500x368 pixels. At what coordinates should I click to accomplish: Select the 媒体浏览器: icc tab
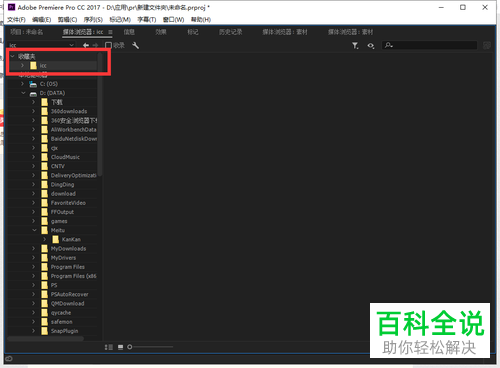[83, 32]
